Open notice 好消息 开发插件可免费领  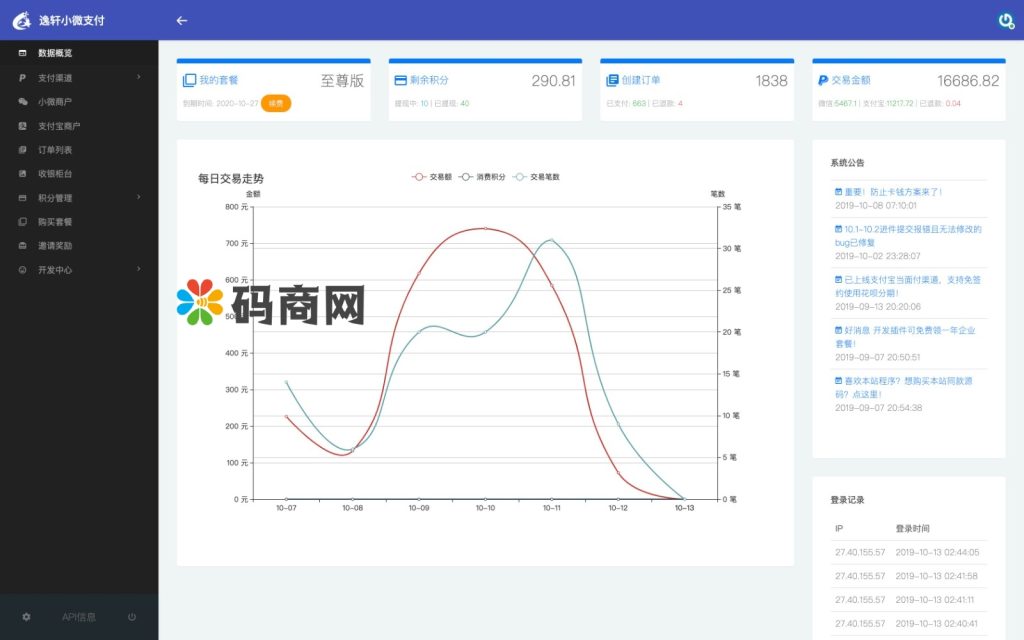click(905, 336)
